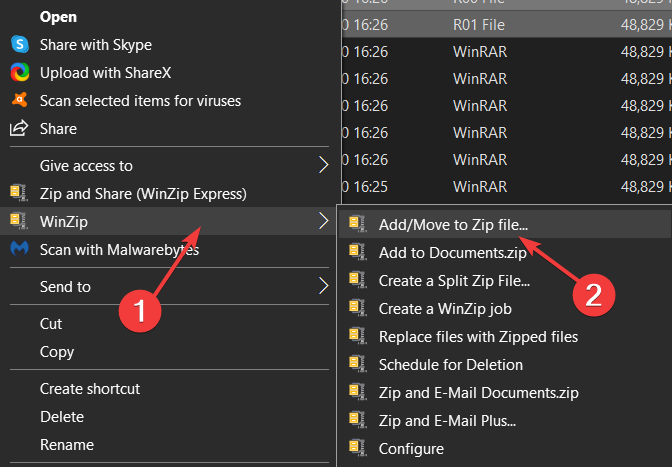
Task: Click icon beside Create a Split Zip File
Action: click(357, 280)
